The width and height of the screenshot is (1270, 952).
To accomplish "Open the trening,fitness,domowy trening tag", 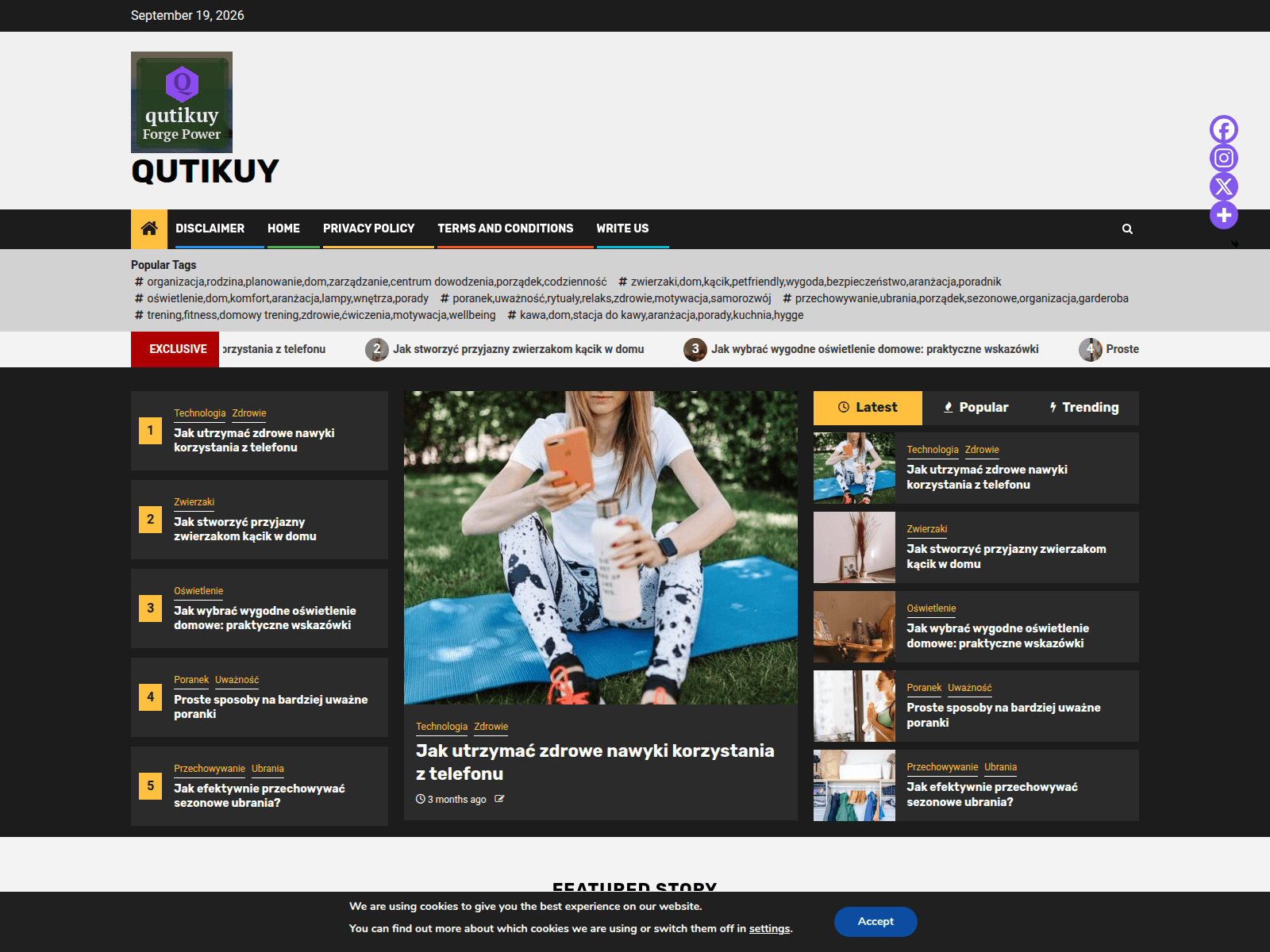I will [x=315, y=315].
